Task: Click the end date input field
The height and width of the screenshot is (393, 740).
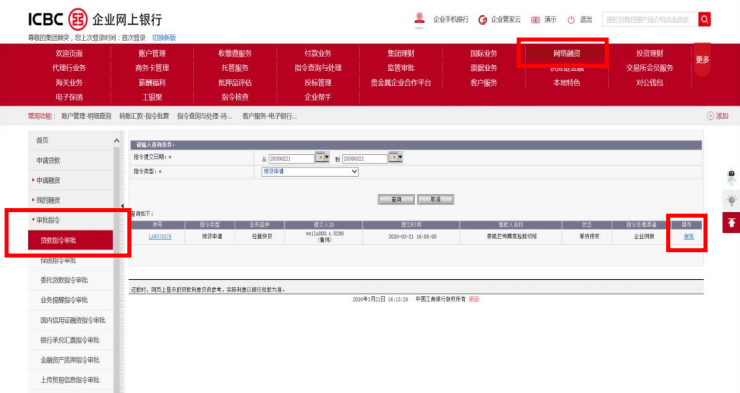Action: (364, 159)
